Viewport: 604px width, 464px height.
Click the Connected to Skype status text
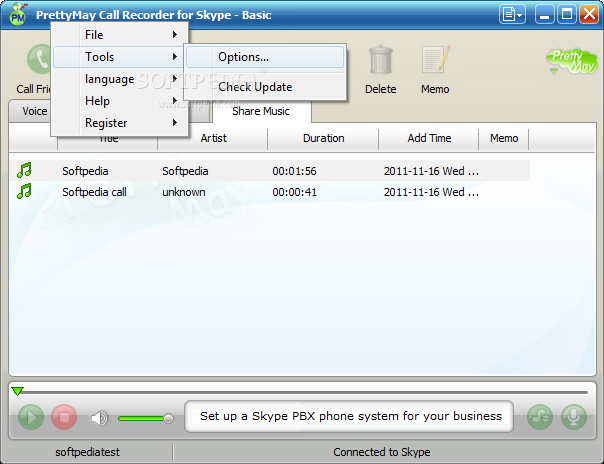click(x=381, y=452)
